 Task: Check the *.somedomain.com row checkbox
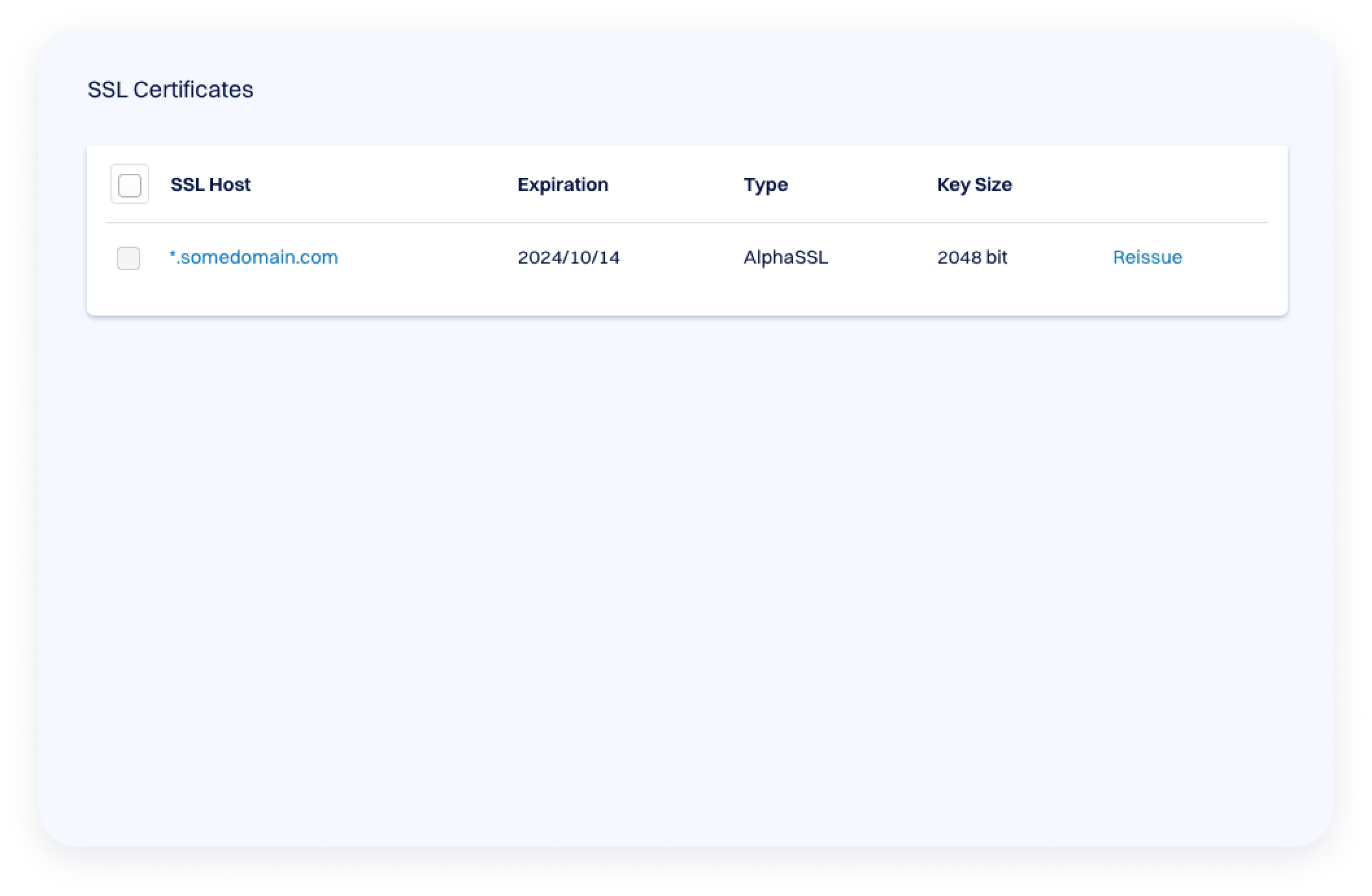pos(129,258)
